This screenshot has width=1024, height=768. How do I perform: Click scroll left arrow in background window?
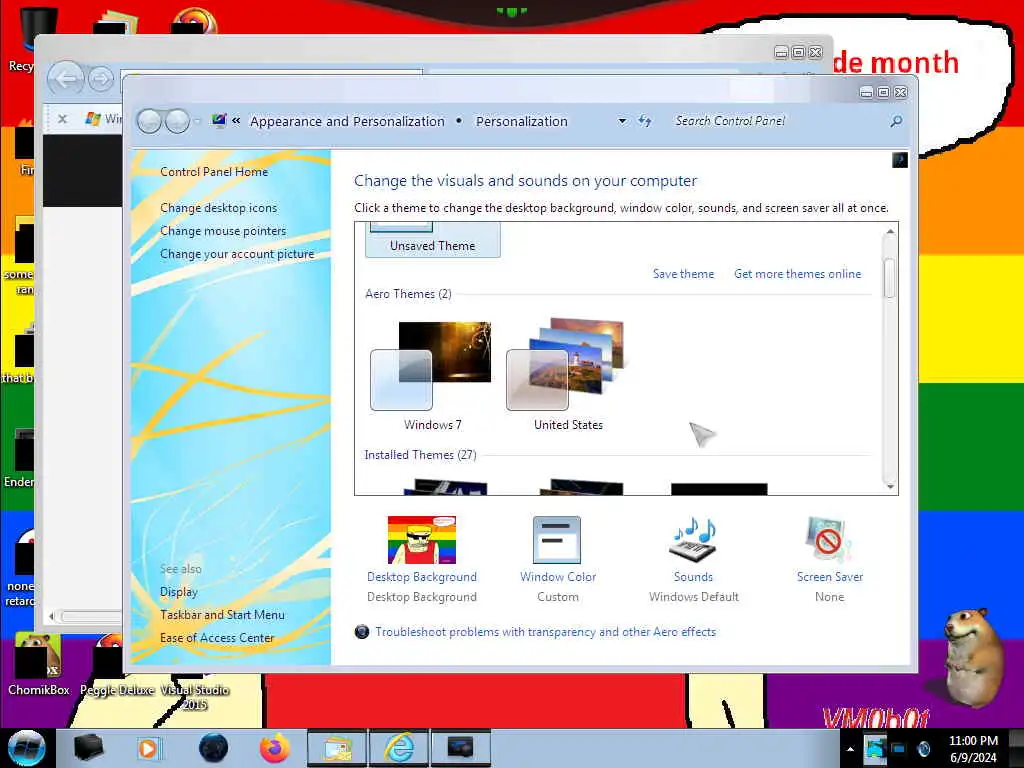tap(52, 616)
